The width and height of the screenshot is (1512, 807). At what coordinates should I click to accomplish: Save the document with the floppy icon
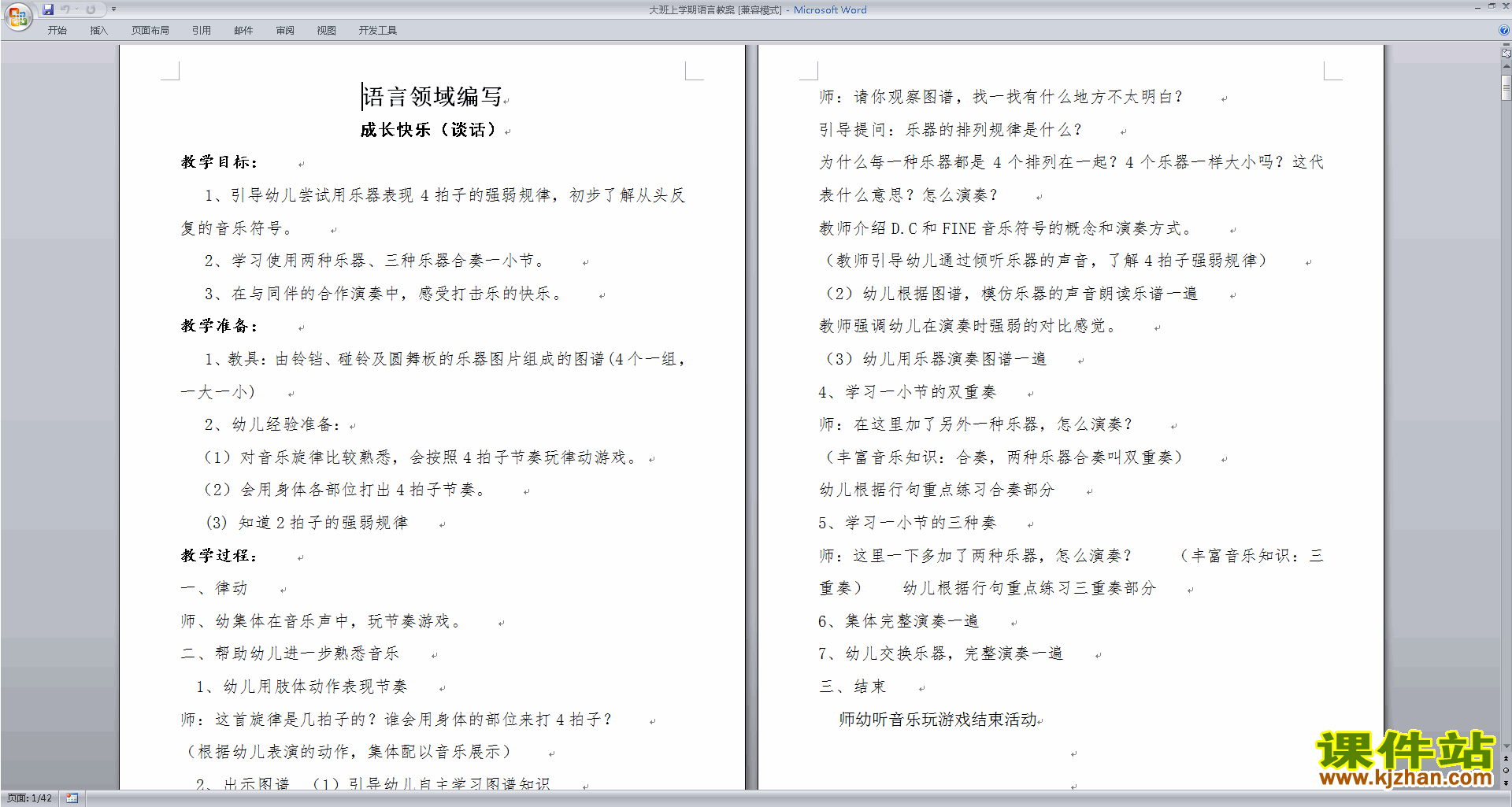(48, 9)
